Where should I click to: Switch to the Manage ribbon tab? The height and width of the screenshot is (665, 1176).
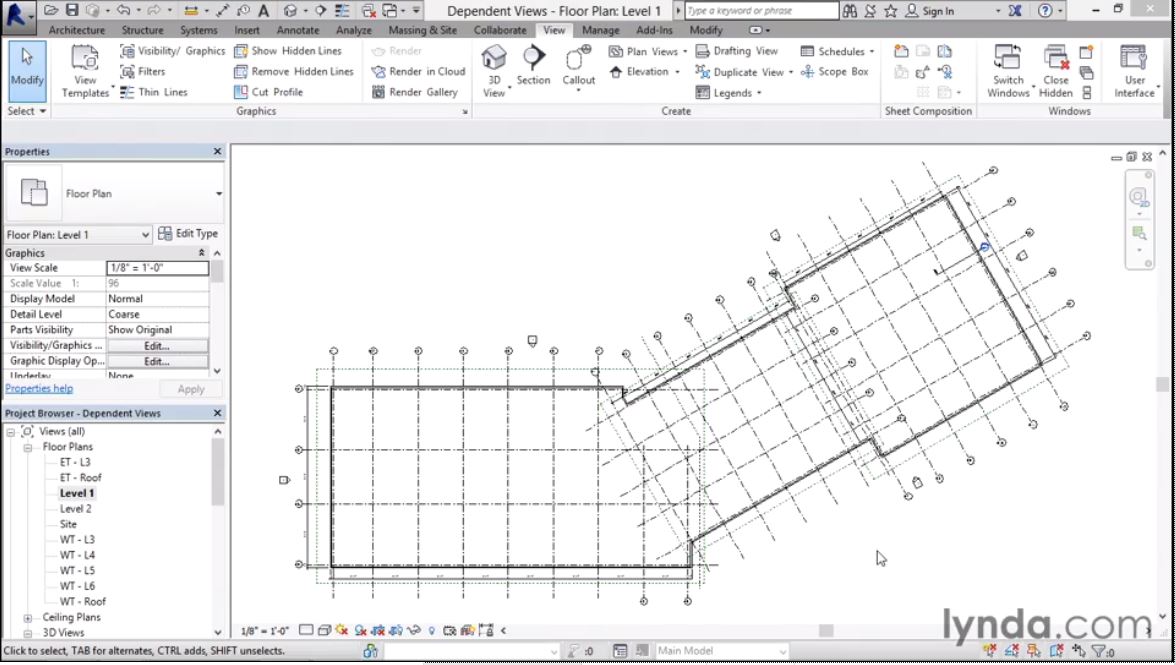(601, 30)
